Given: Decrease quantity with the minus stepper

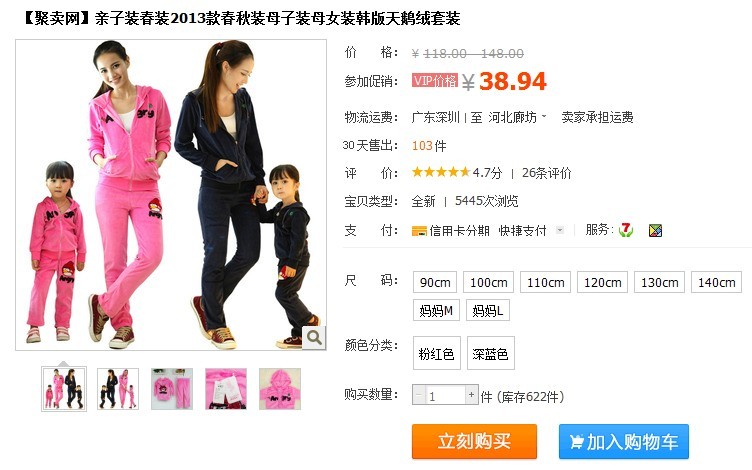Looking at the screenshot, I should pos(419,395).
